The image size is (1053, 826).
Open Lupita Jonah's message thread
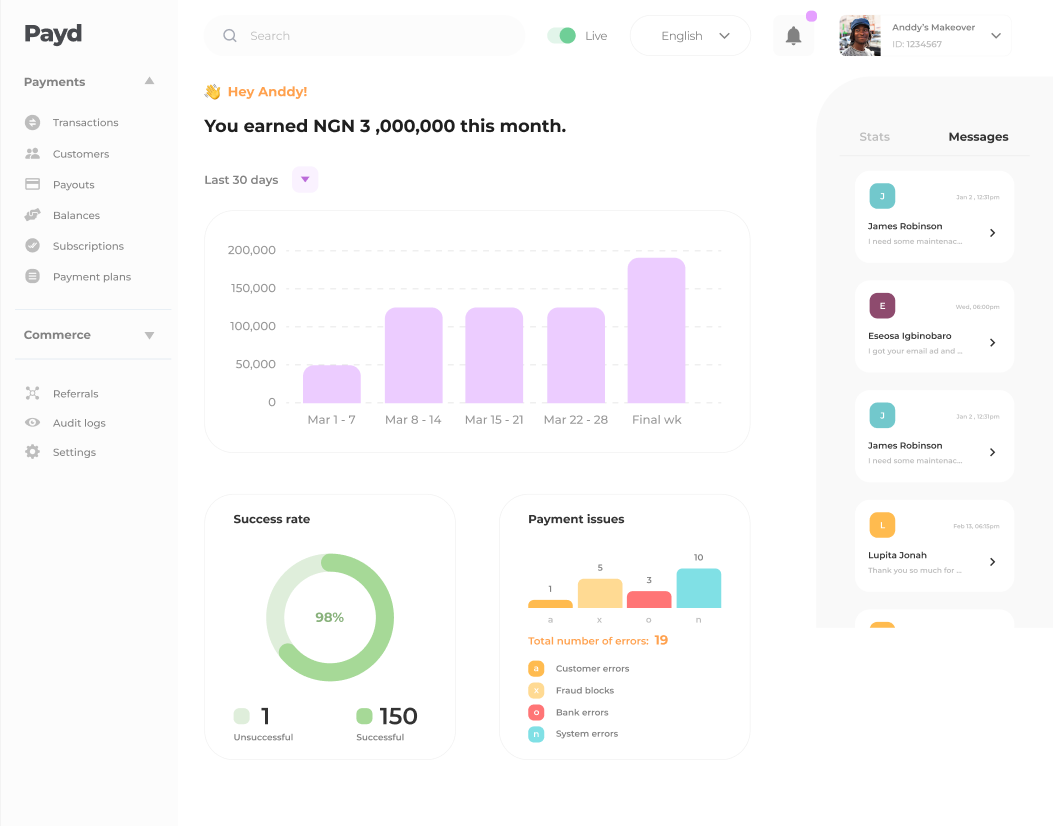click(x=933, y=546)
